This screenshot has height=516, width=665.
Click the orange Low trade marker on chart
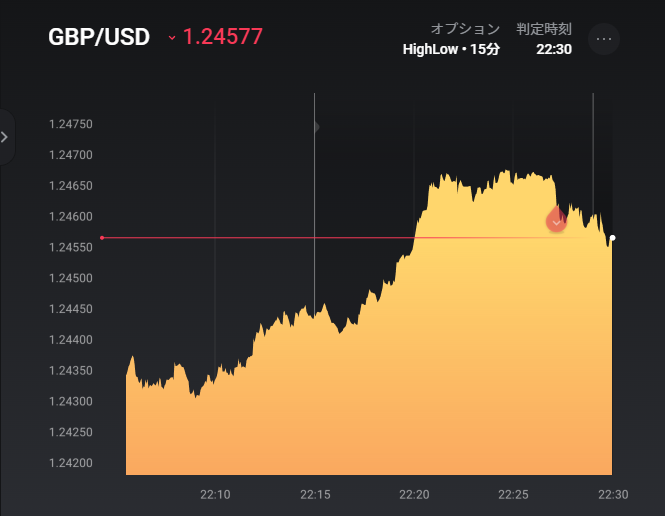[x=556, y=220]
